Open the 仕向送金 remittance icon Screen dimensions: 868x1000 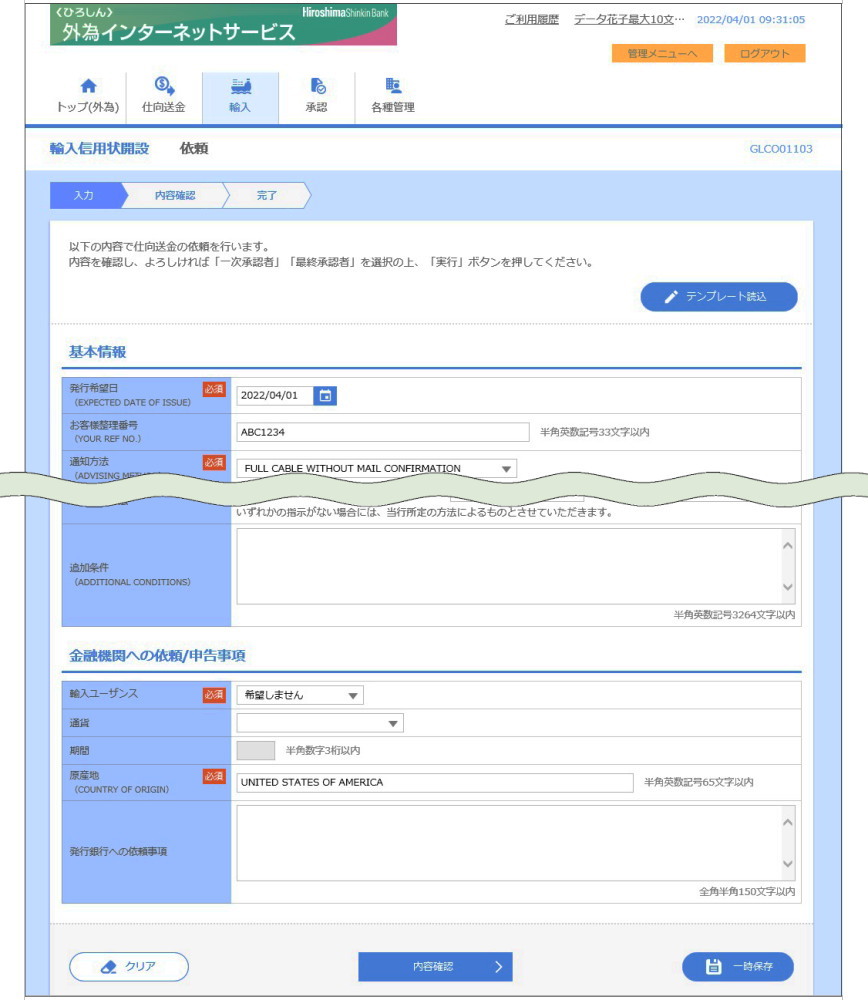163,87
